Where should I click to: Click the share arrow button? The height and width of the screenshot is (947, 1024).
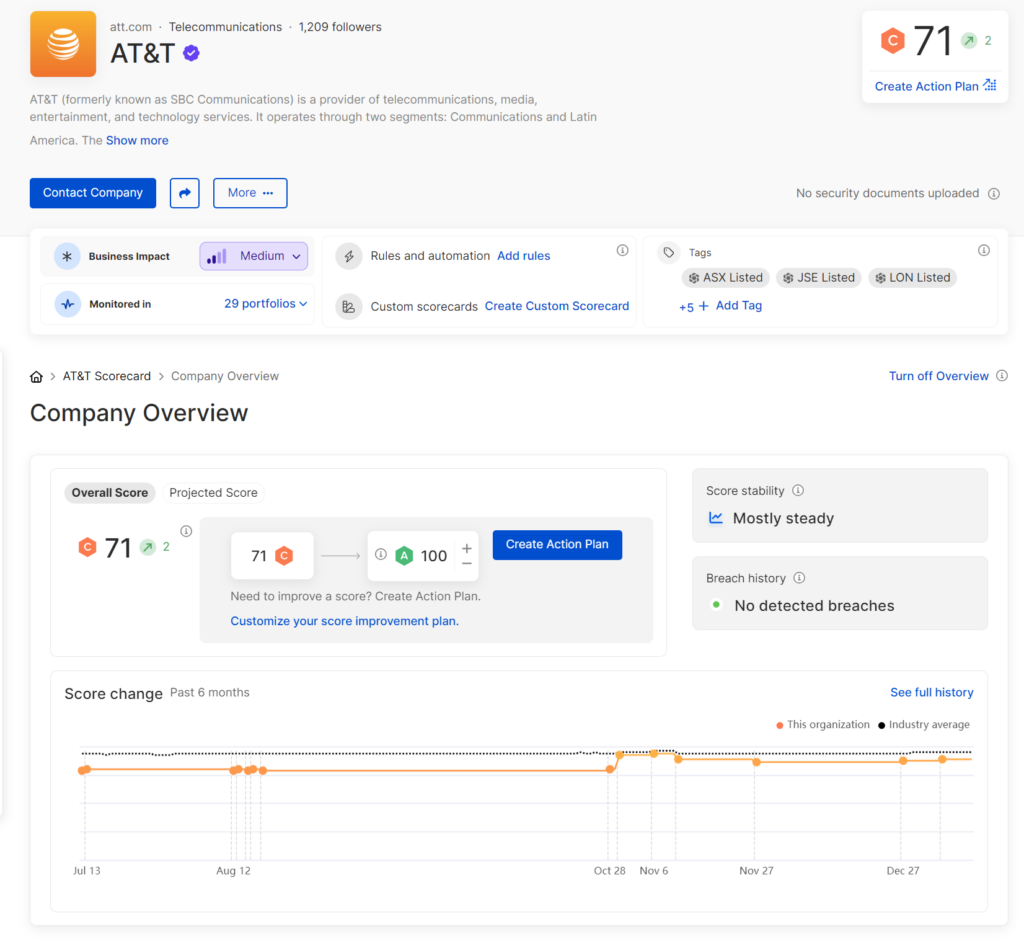[185, 193]
